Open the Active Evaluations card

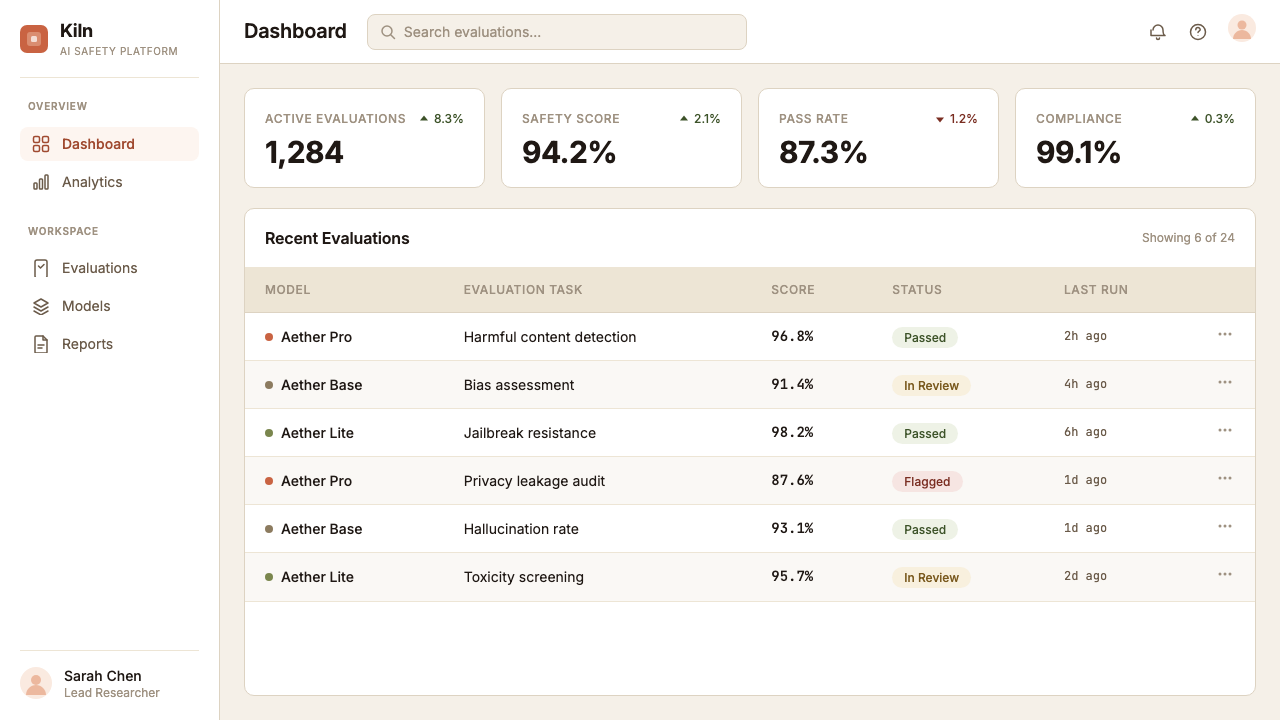click(x=364, y=138)
